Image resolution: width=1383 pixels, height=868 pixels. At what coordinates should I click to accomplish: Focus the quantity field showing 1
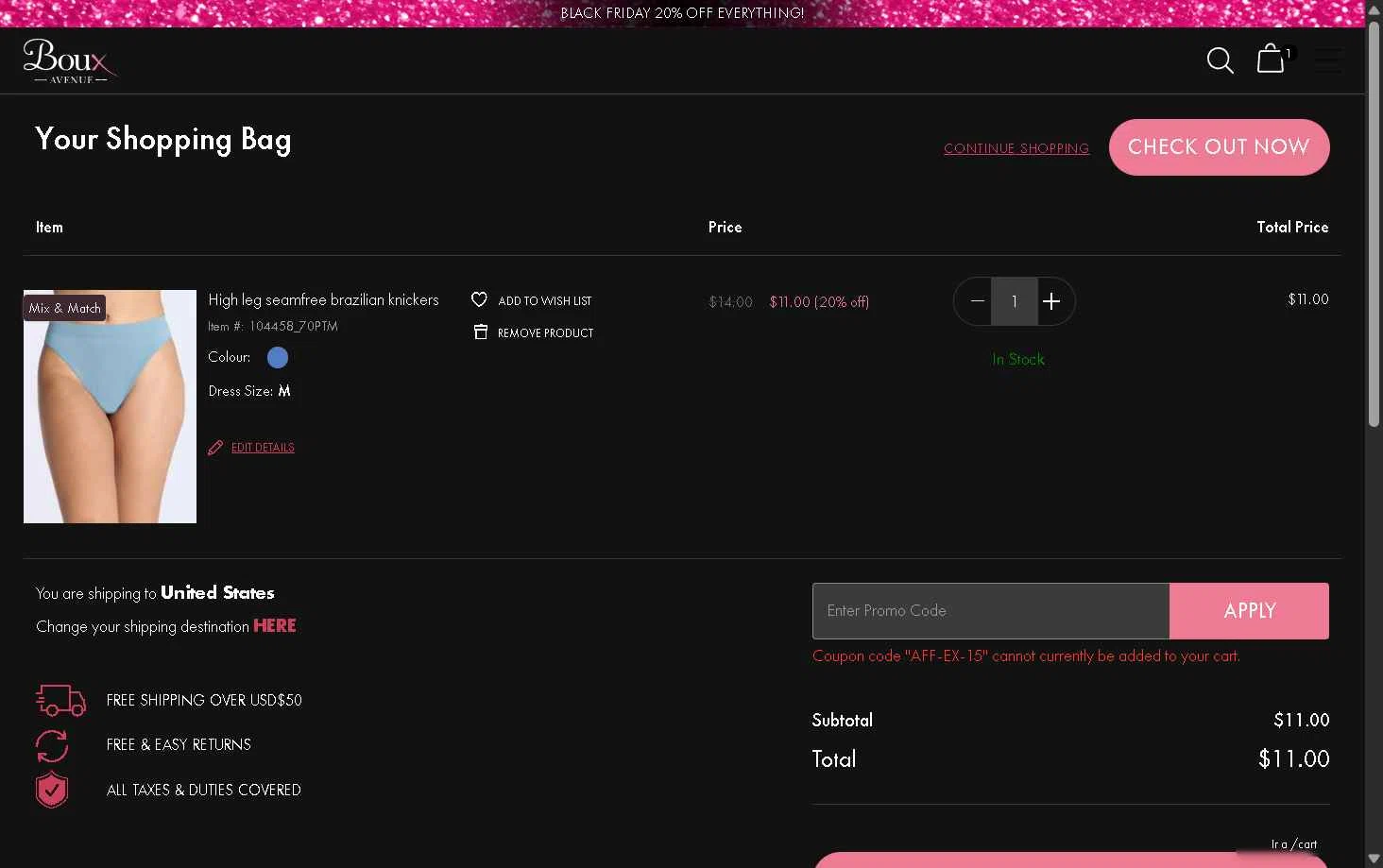[x=1015, y=301]
